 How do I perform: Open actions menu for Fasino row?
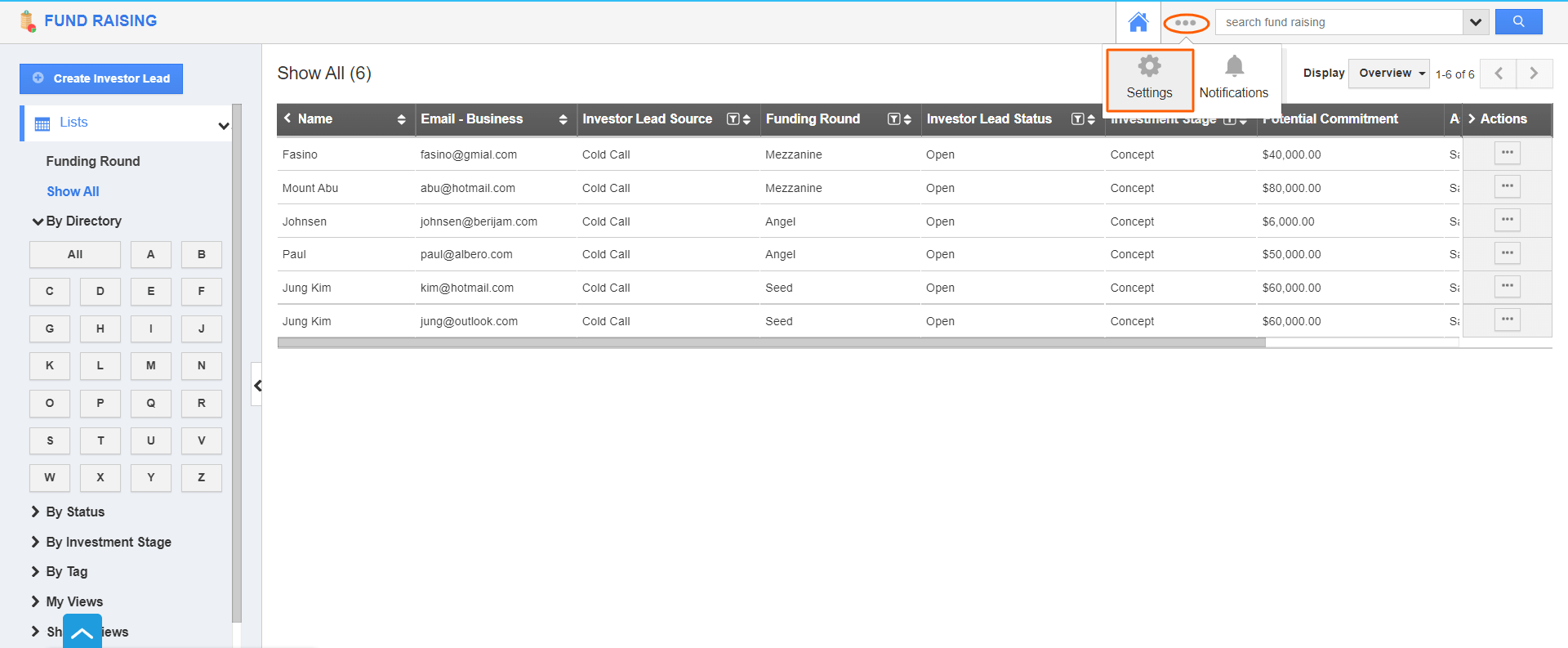1507,153
